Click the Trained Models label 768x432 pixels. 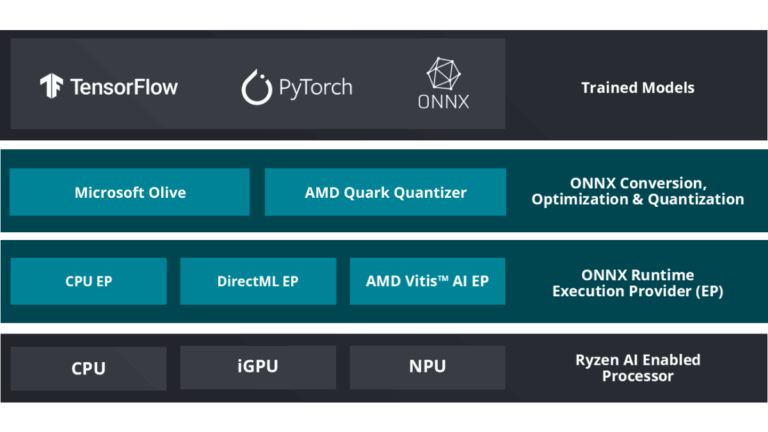[638, 88]
